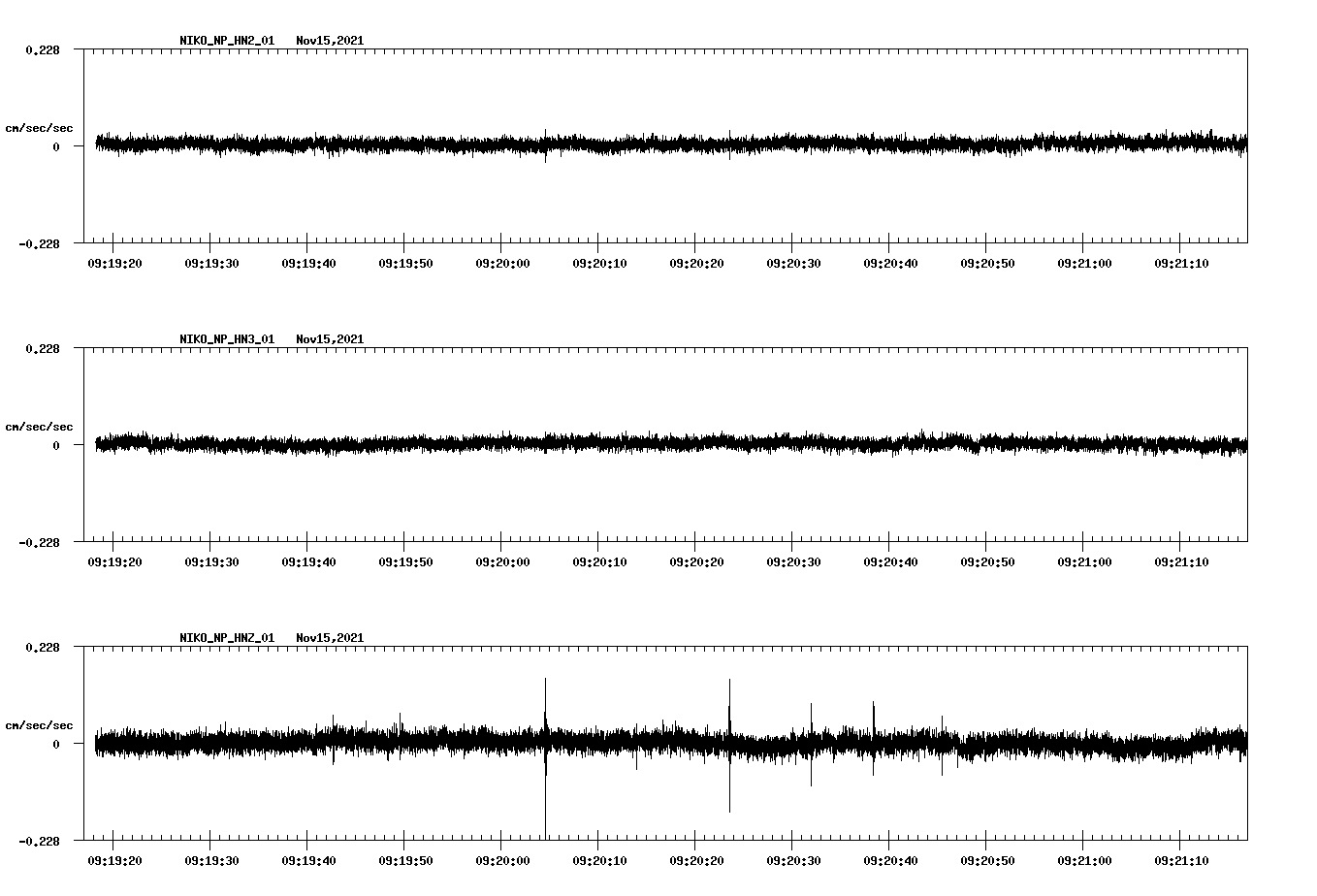The image size is (1317, 896).
Task: Click the 09:20:40 time label under HNZ plot
Action: (x=890, y=860)
